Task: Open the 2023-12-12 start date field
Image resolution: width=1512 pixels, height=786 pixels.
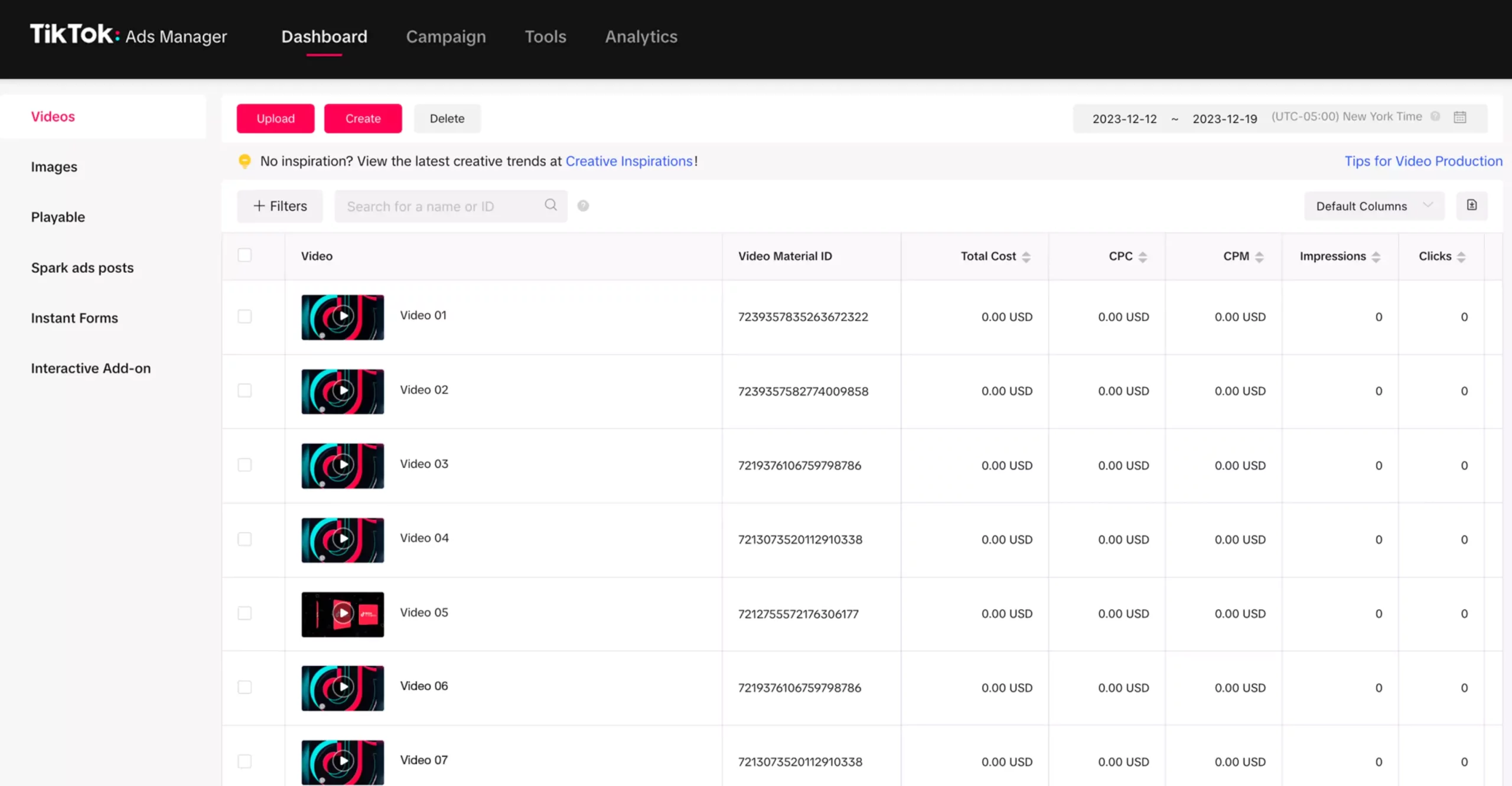Action: point(1124,119)
